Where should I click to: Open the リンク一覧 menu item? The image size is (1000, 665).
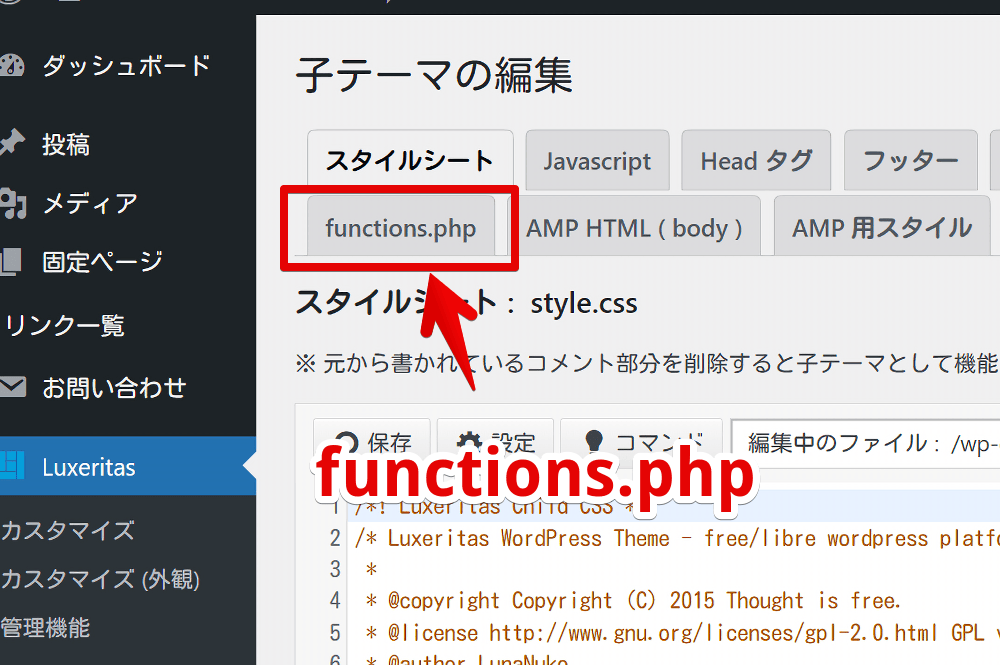tap(64, 325)
